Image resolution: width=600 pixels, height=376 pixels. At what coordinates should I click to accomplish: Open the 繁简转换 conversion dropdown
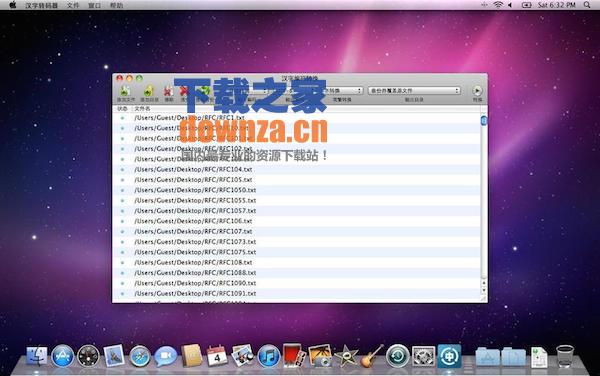coord(342,91)
